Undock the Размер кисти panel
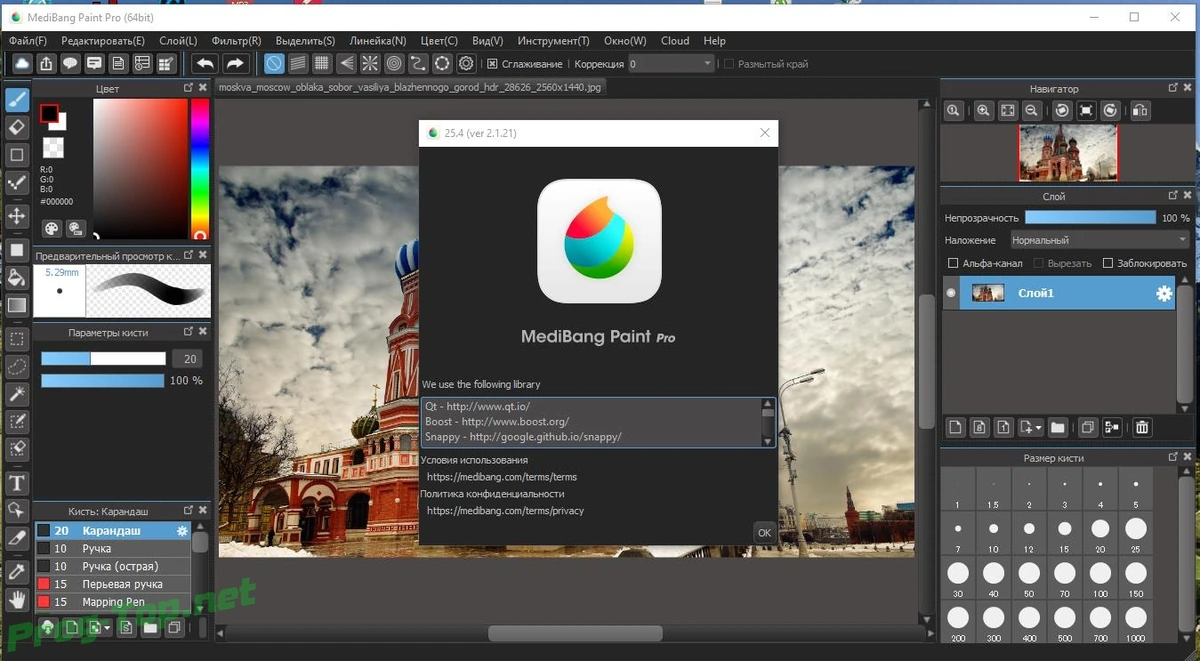 coord(1173,456)
